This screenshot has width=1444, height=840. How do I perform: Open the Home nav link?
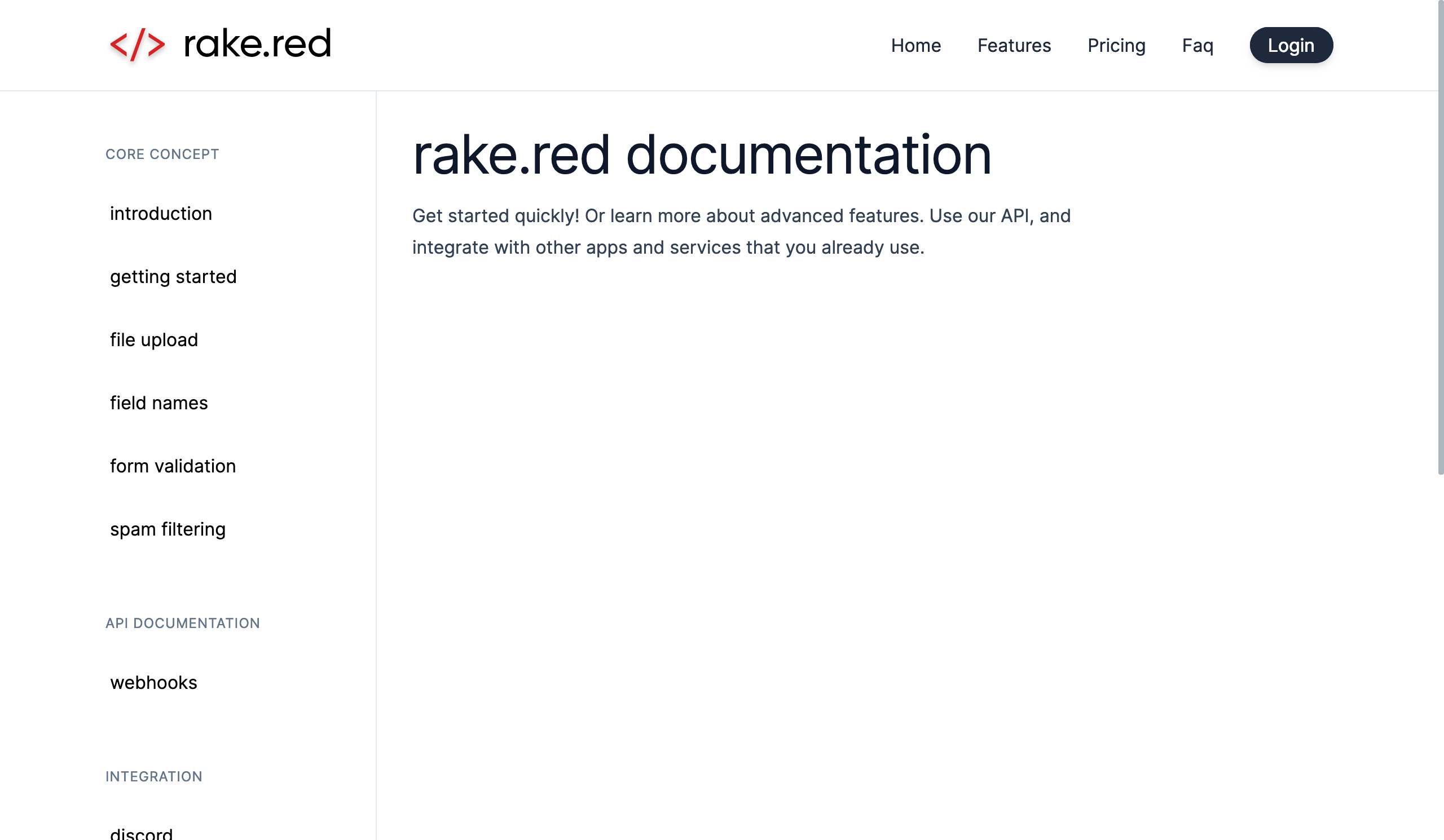pyautogui.click(x=915, y=45)
